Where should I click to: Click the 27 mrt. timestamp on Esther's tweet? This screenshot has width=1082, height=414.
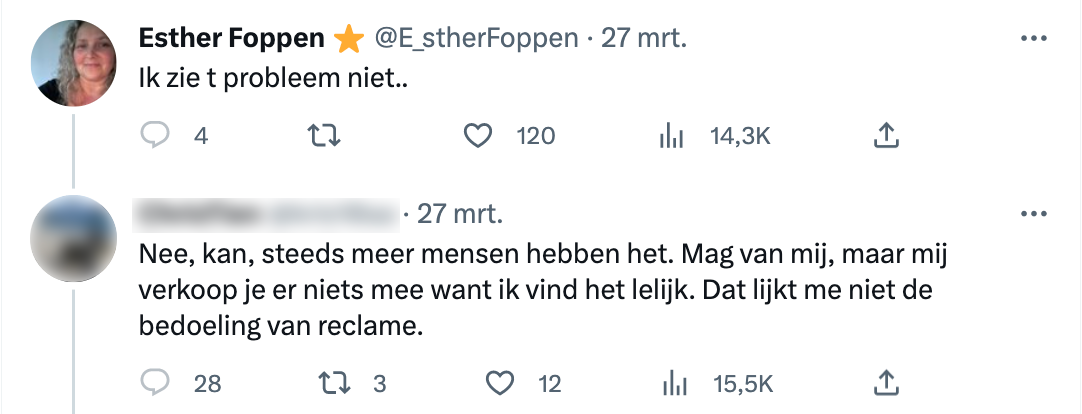coord(646,39)
